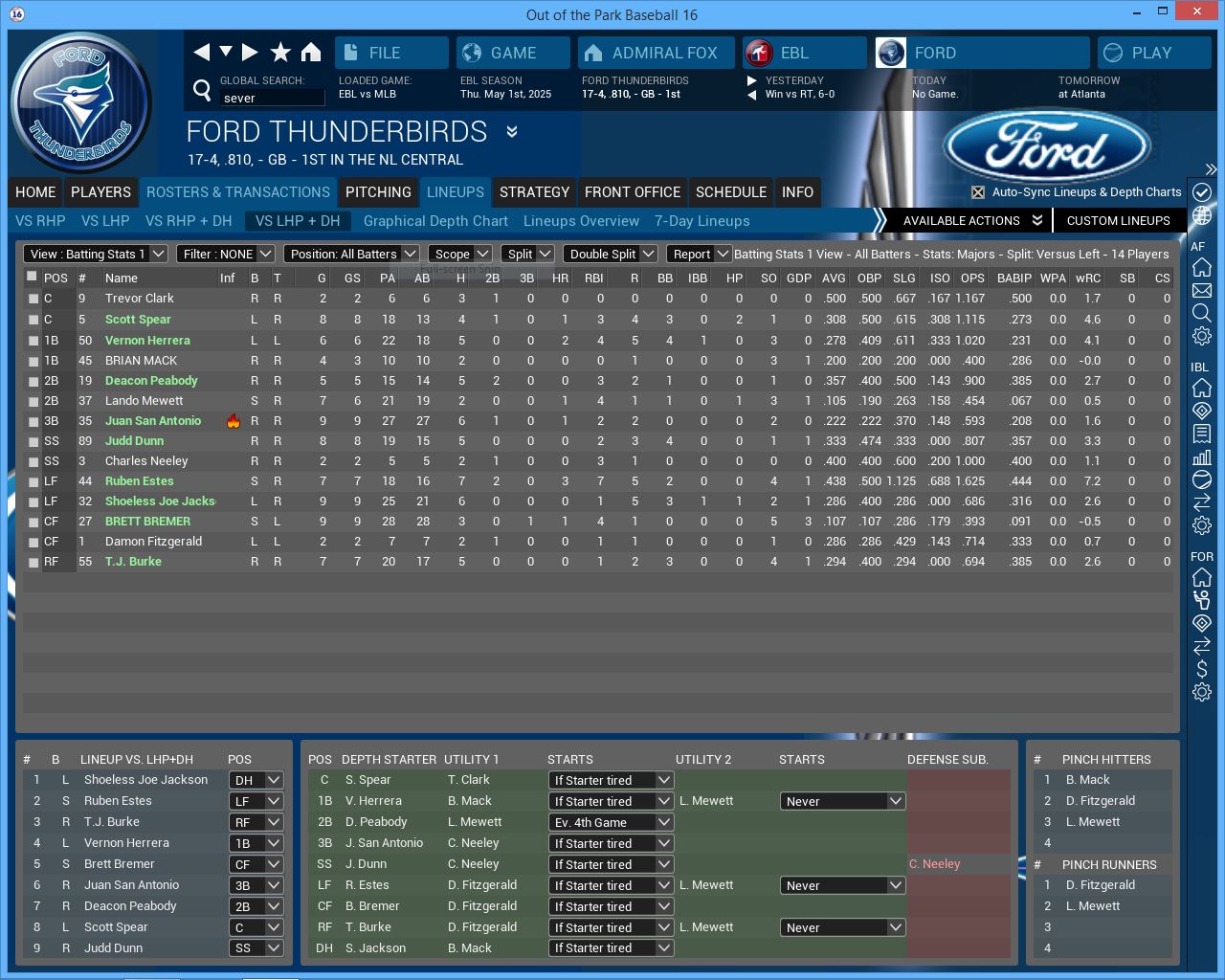Open the View: Batting Stats 1 dropdown

point(96,254)
